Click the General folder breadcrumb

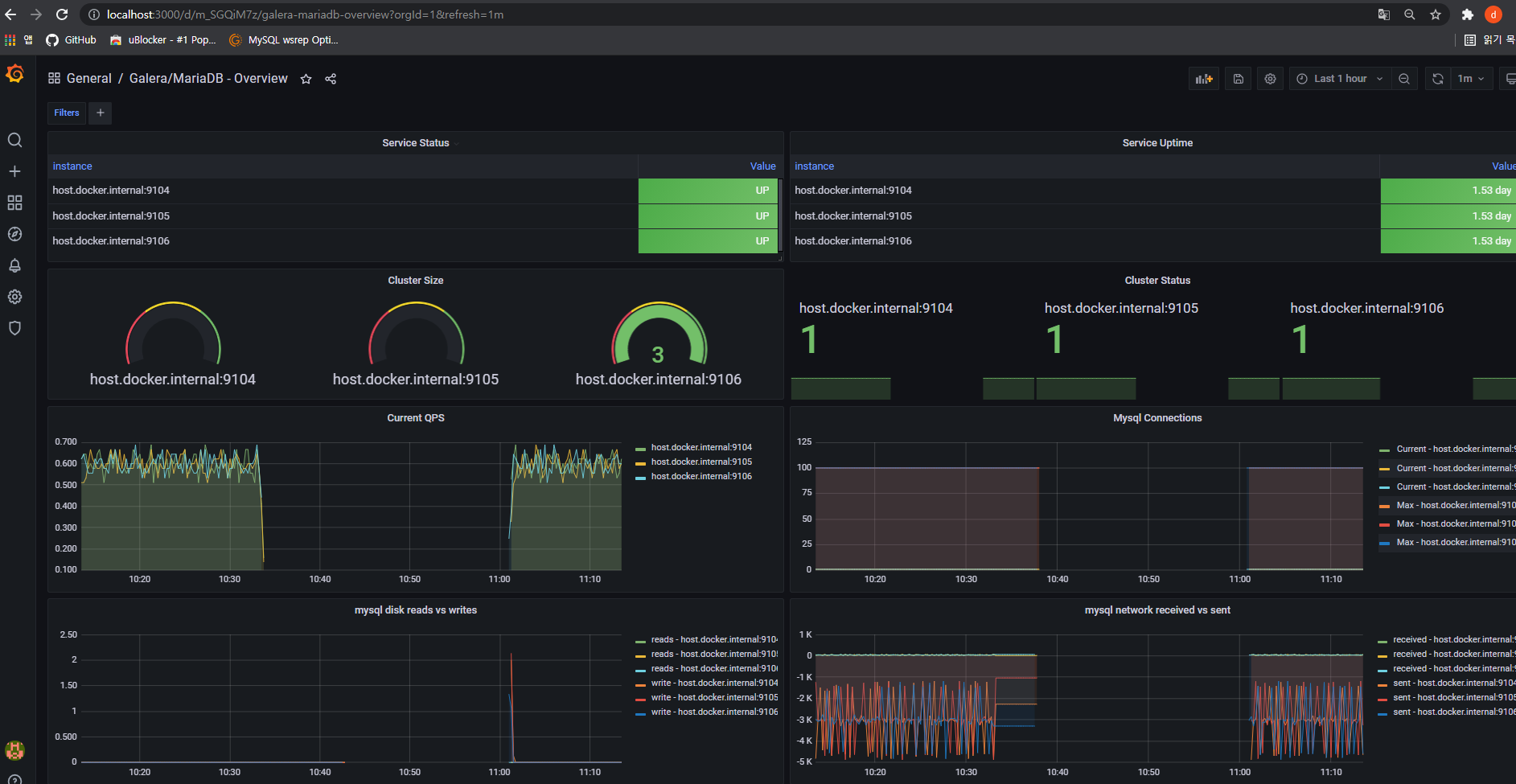click(x=88, y=79)
